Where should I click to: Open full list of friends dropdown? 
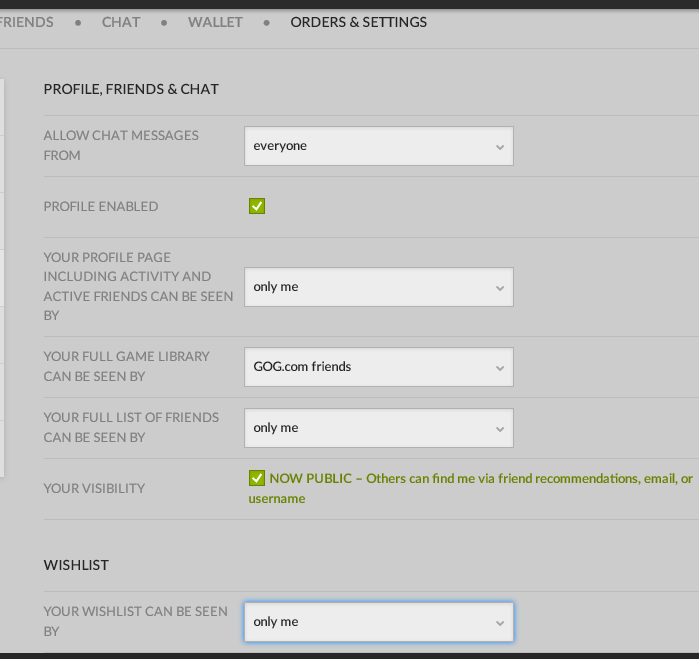tap(379, 428)
